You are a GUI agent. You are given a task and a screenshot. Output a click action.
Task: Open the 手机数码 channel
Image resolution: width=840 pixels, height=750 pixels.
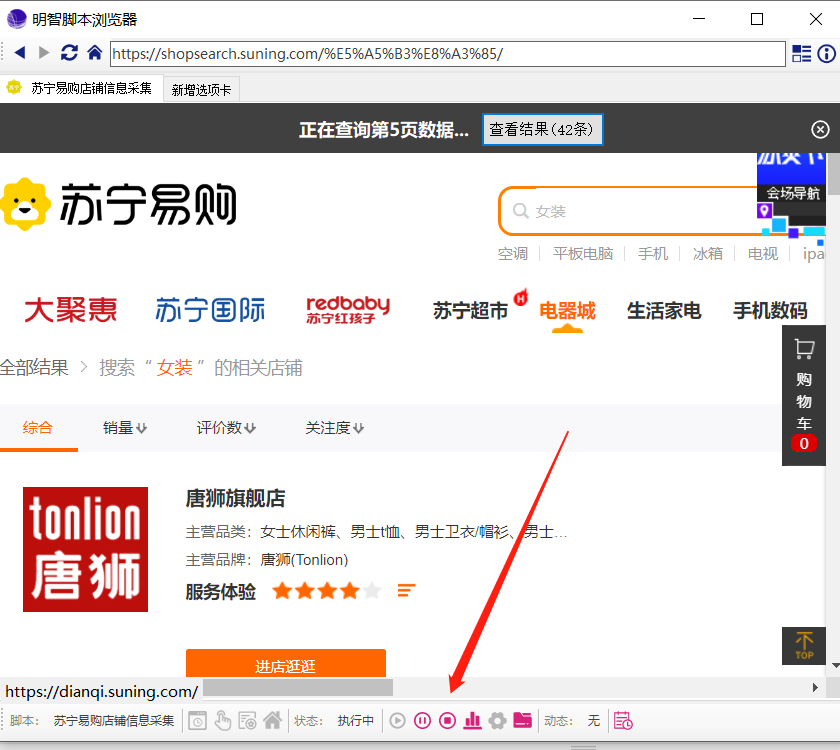tap(770, 311)
